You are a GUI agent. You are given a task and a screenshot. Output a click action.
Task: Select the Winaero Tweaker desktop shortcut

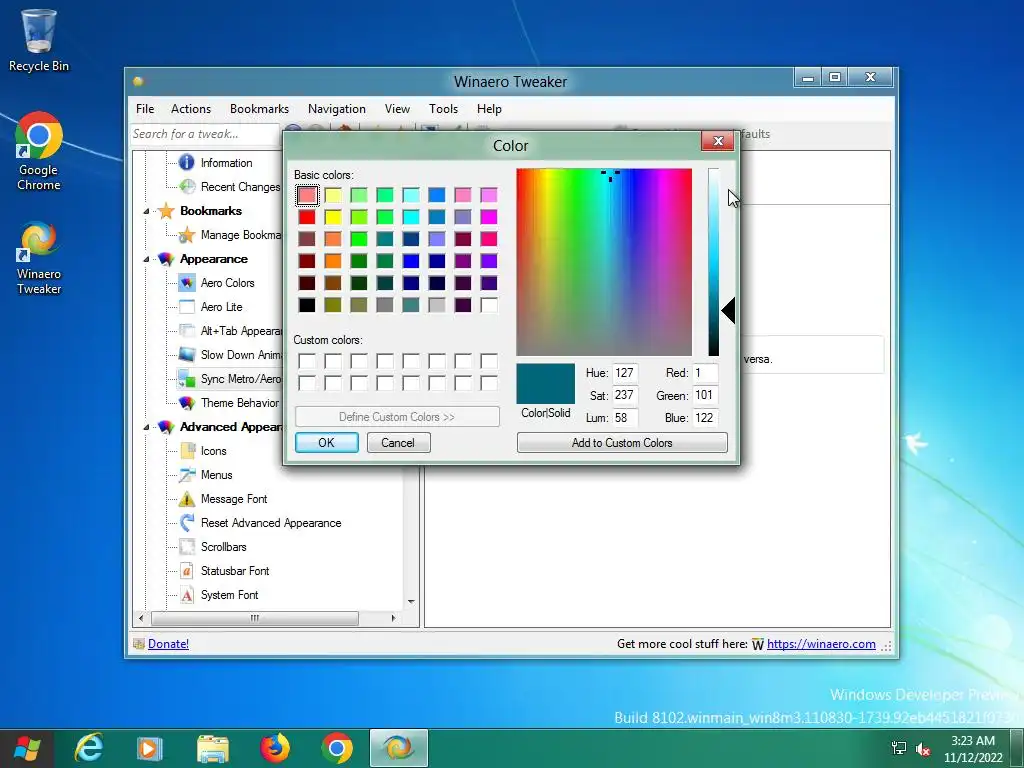(x=39, y=258)
